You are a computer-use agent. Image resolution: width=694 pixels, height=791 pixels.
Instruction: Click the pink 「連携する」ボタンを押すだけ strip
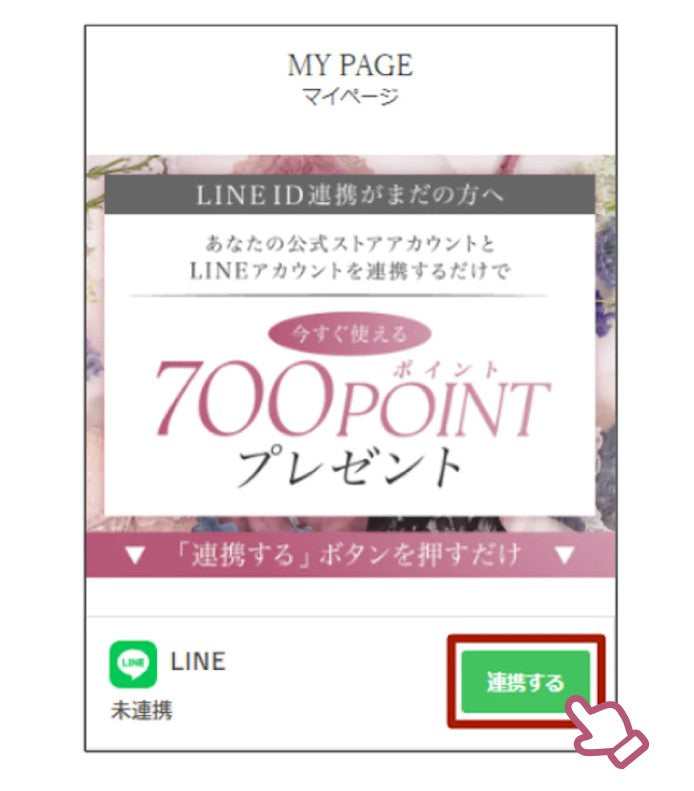coord(350,555)
